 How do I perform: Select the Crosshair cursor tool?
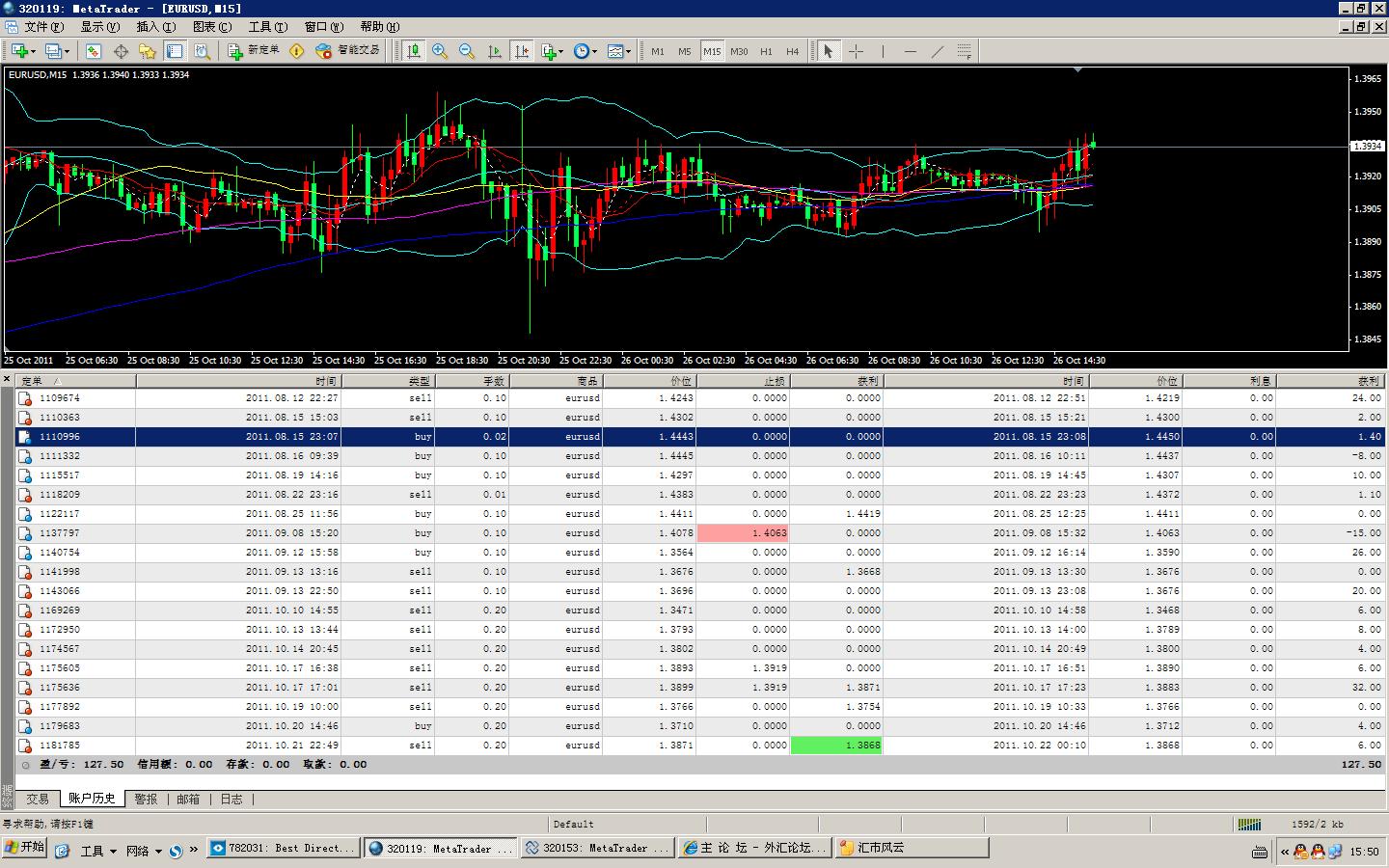click(x=856, y=51)
